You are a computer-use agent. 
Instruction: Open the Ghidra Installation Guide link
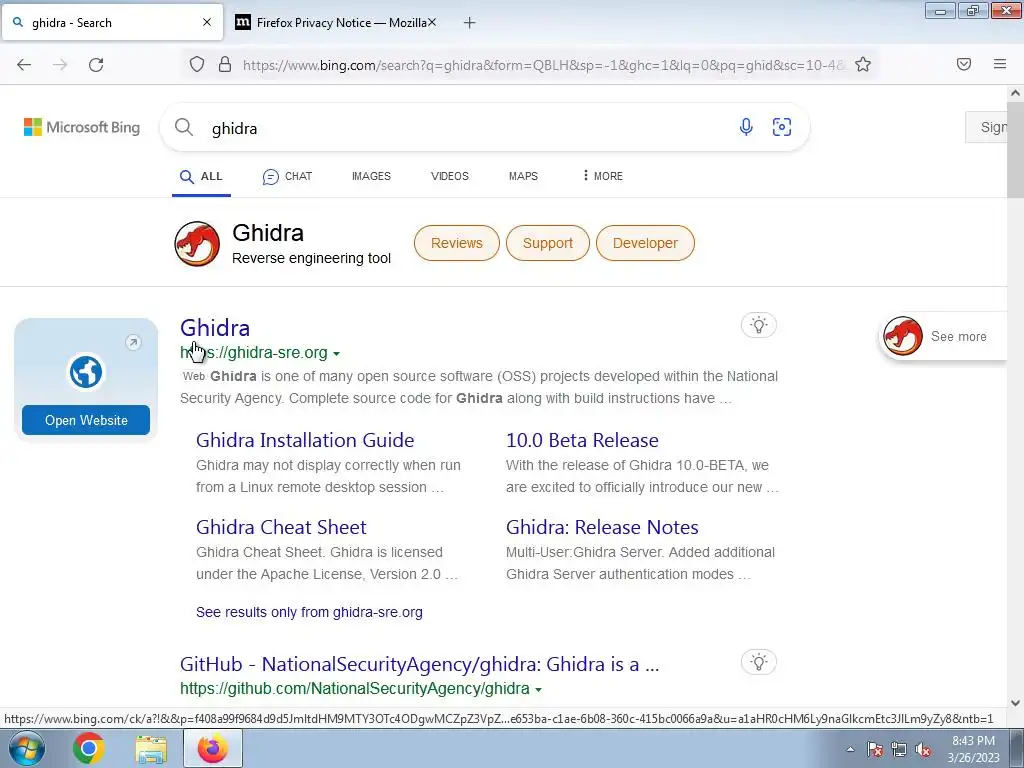(305, 440)
